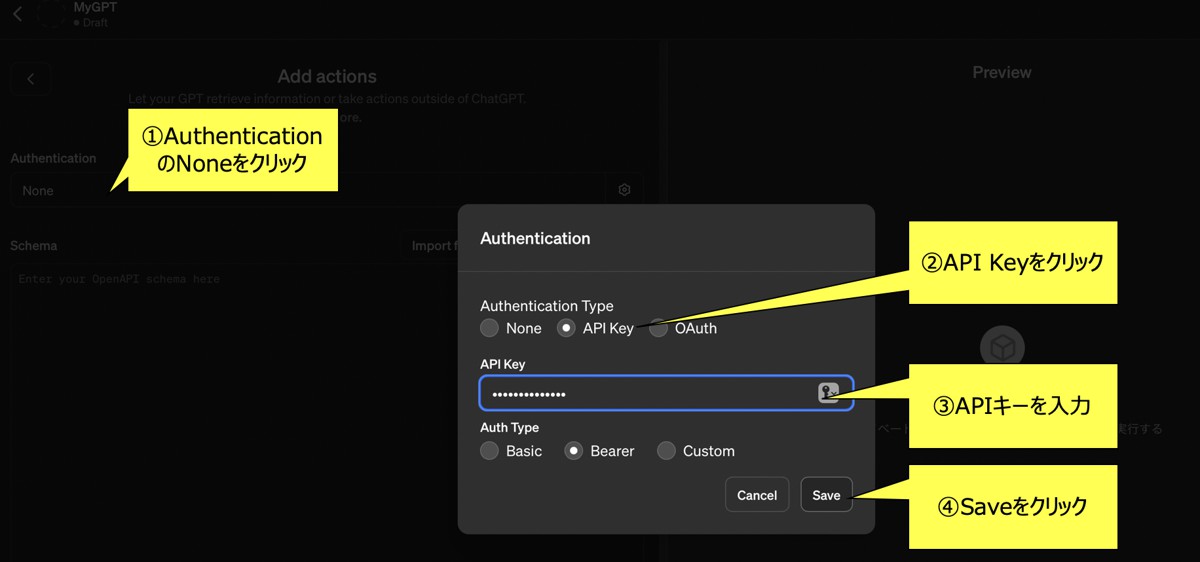The width and height of the screenshot is (1200, 562).
Task: Click the cube icon in Preview pane
Action: (x=1002, y=347)
